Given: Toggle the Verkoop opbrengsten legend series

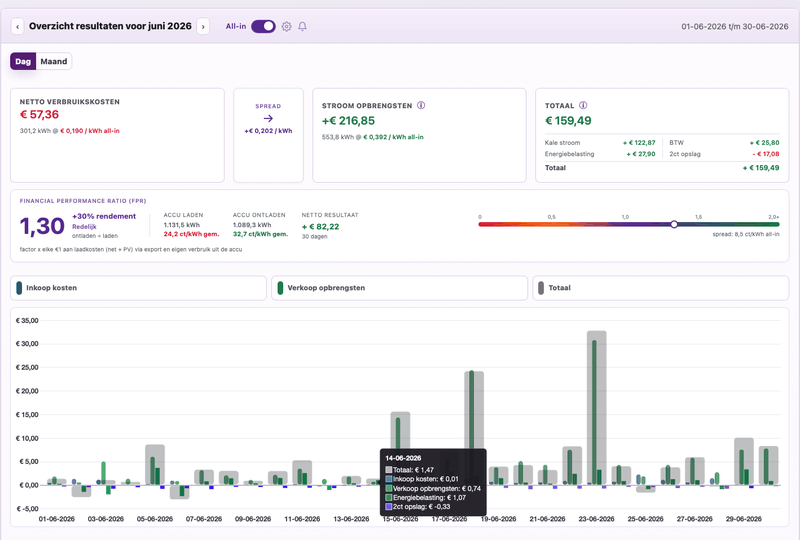Looking at the screenshot, I should tap(399, 288).
